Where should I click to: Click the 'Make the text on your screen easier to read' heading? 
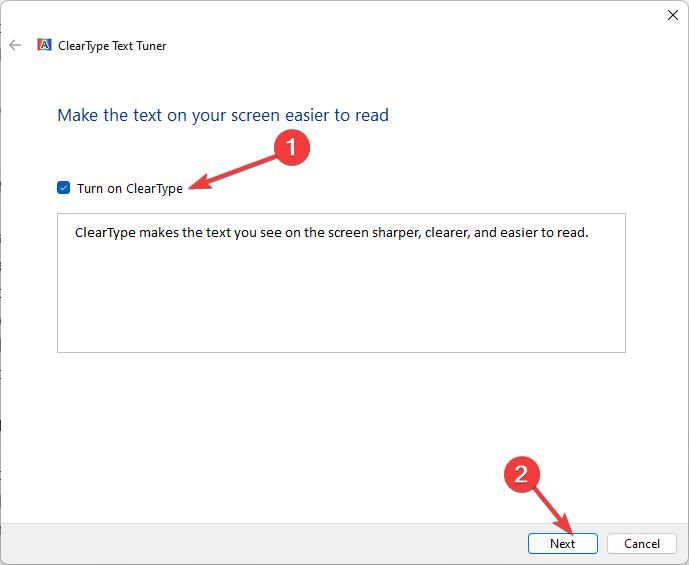coord(223,115)
